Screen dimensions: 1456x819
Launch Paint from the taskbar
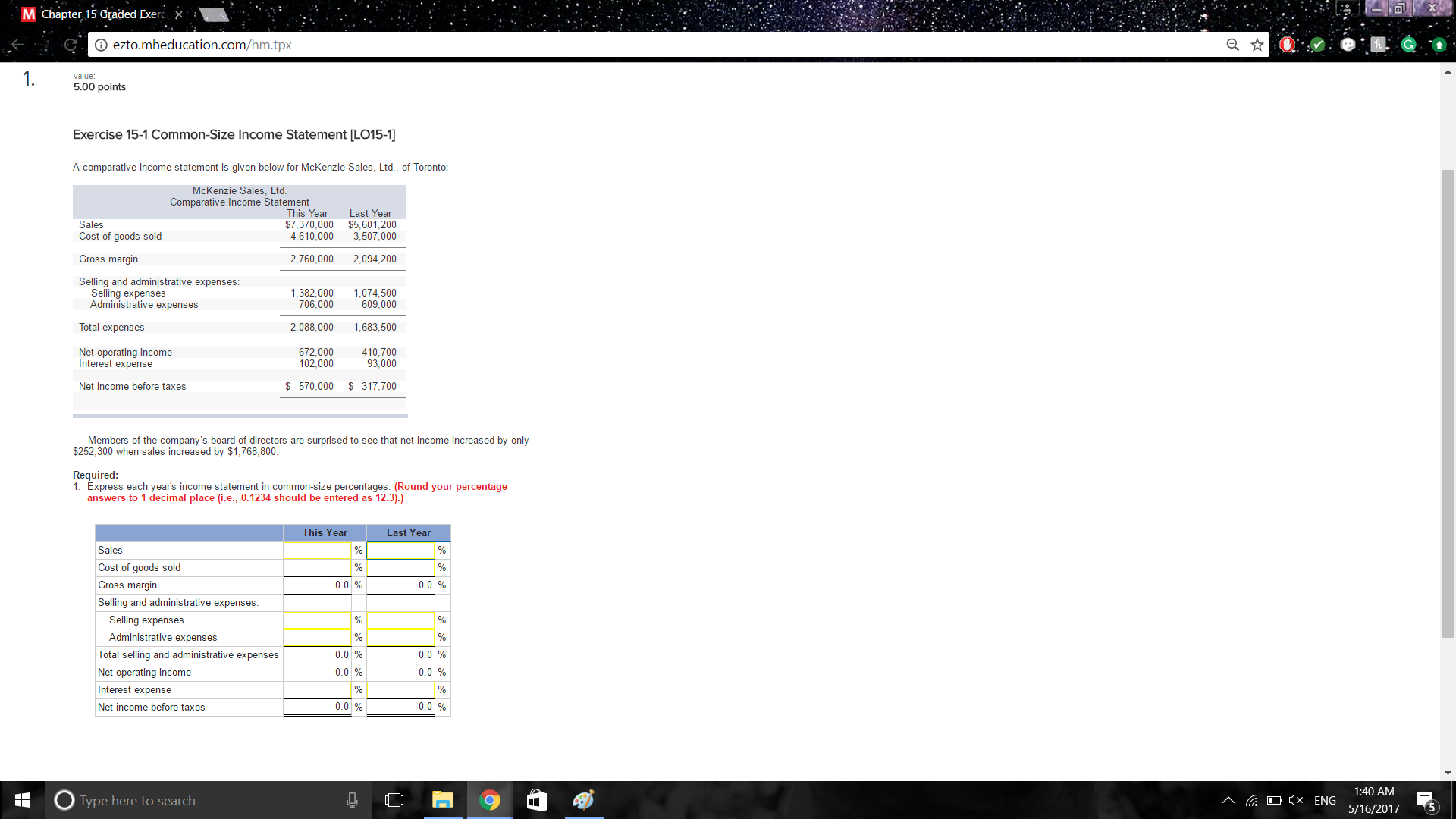(x=583, y=800)
